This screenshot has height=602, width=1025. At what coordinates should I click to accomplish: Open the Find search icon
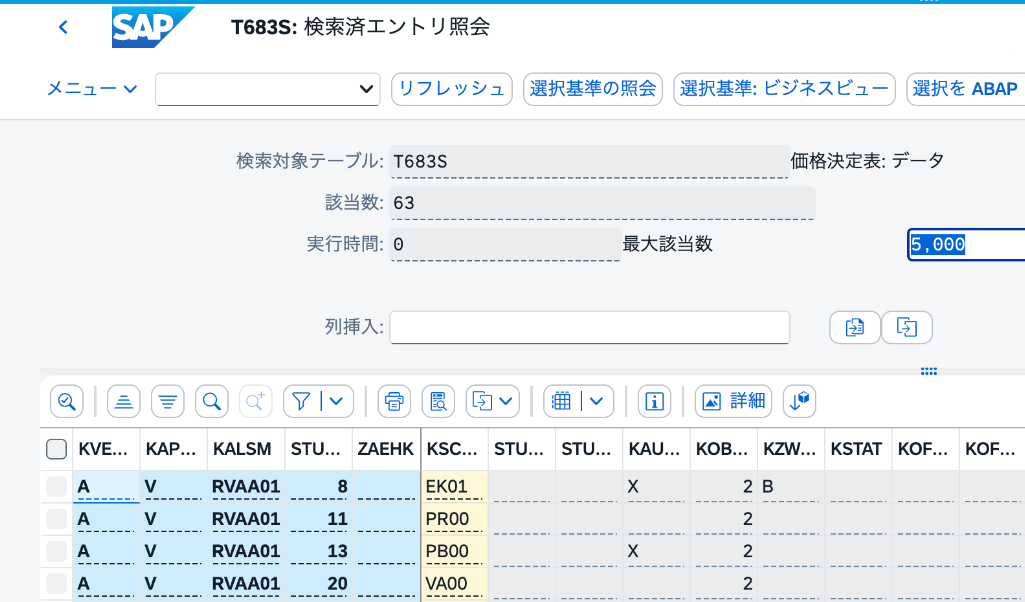click(212, 401)
